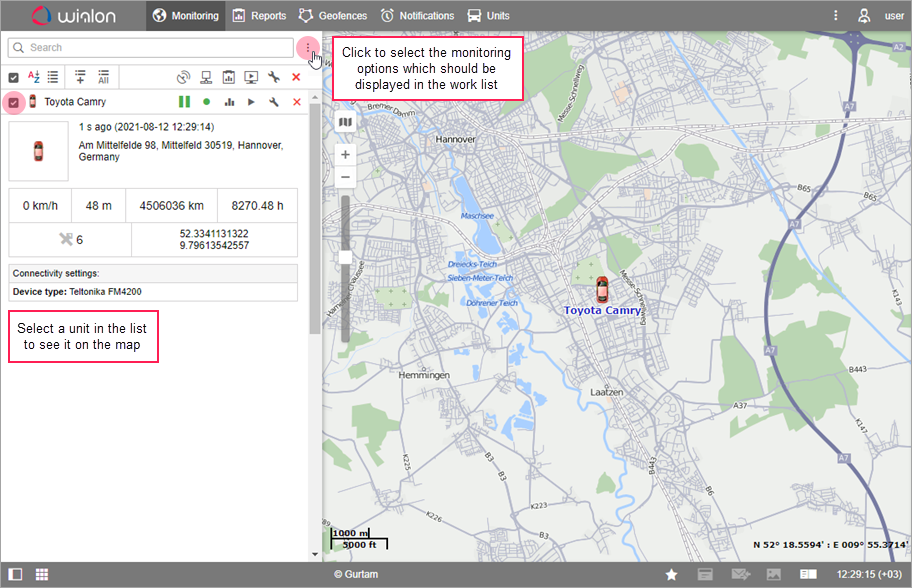The height and width of the screenshot is (588, 912).
Task: Click header wrench properties icon
Action: click(x=274, y=77)
